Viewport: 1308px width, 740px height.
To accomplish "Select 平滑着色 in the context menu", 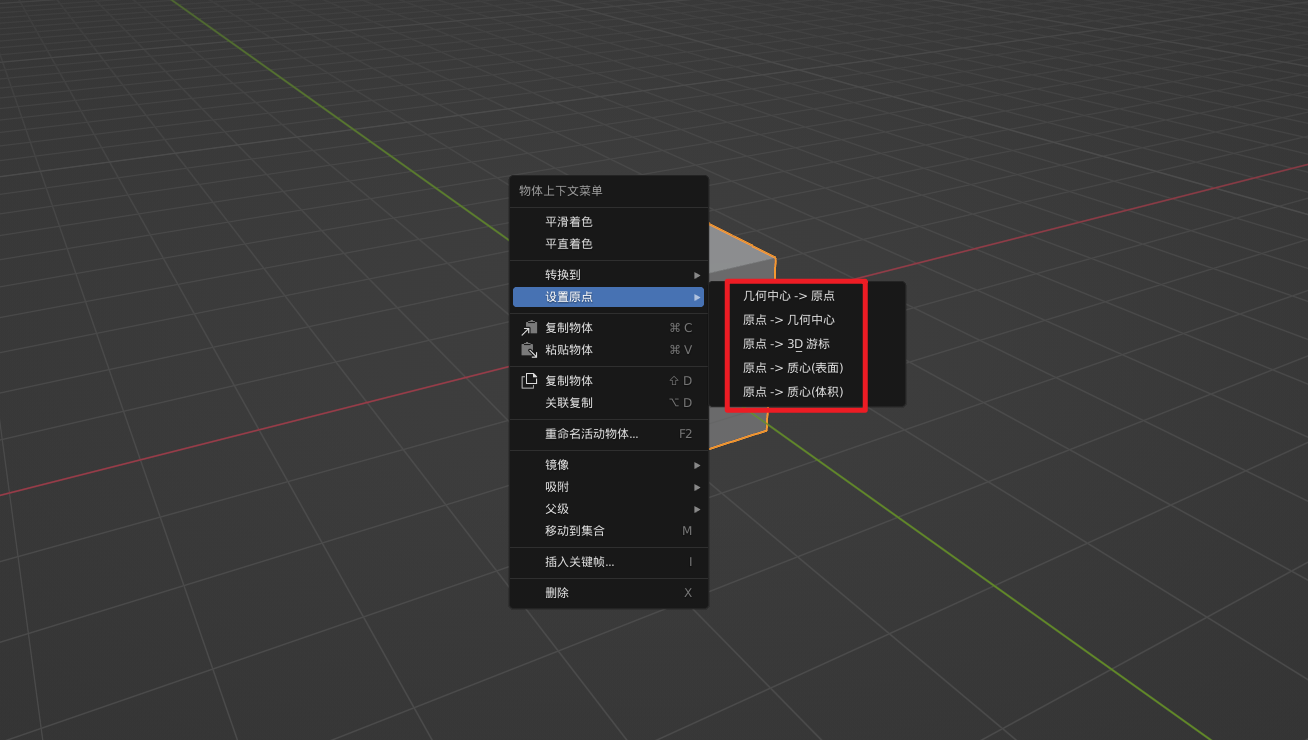I will [608, 222].
